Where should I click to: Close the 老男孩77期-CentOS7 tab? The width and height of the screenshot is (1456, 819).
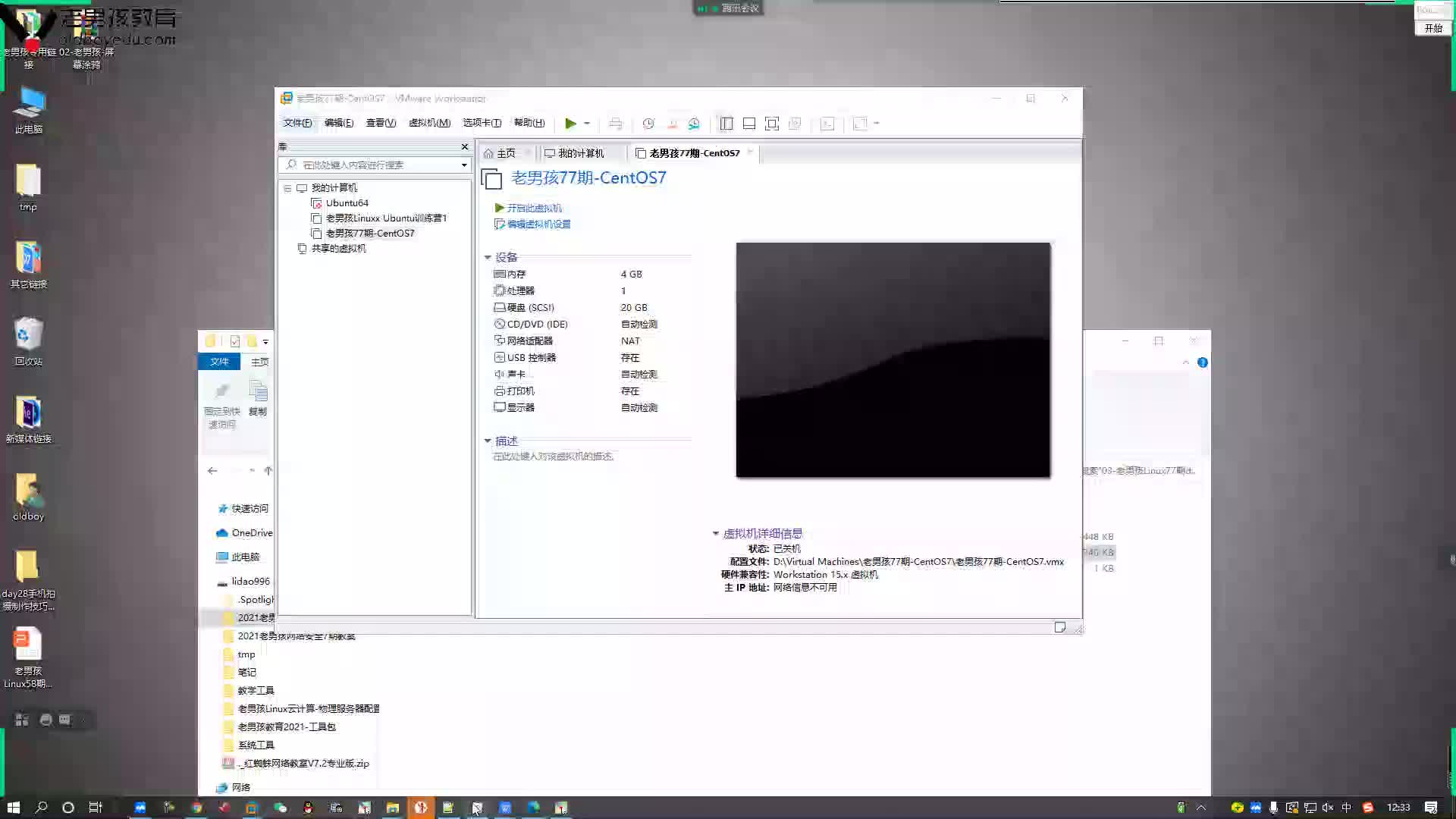point(750,152)
